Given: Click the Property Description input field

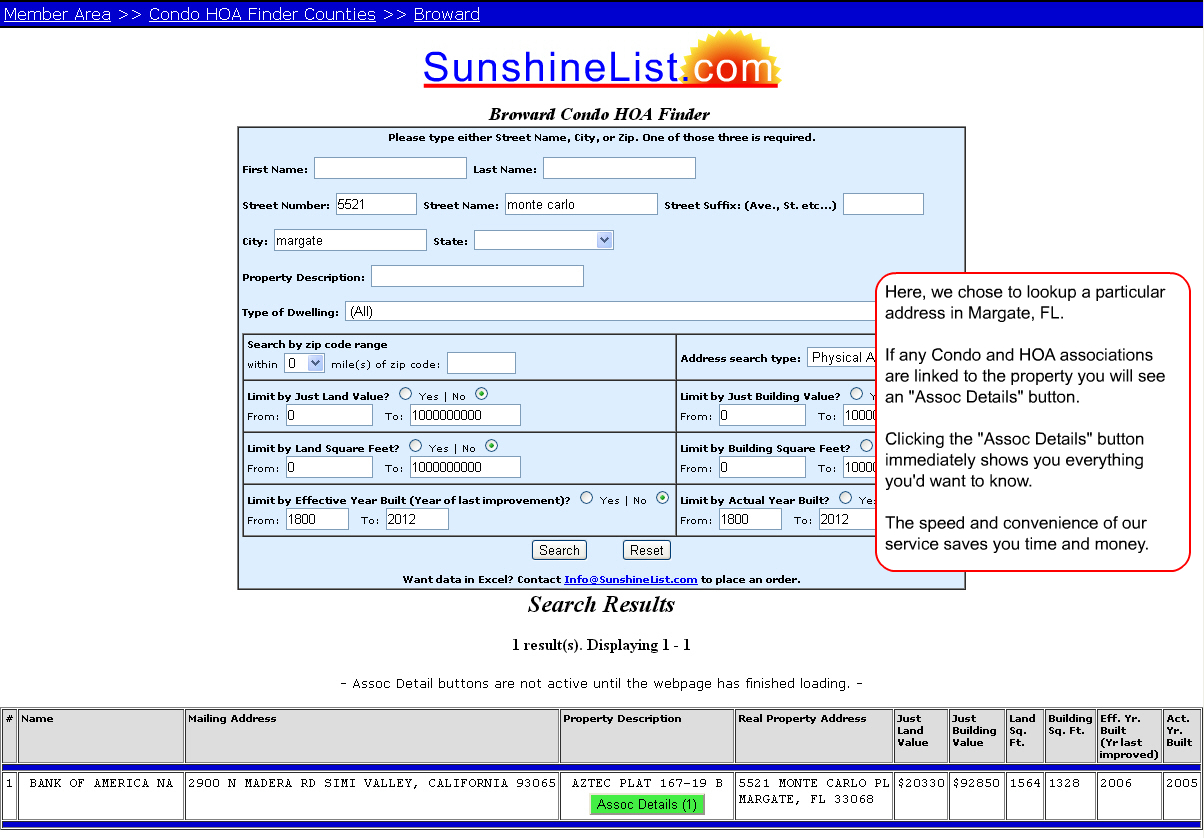Looking at the screenshot, I should (477, 276).
